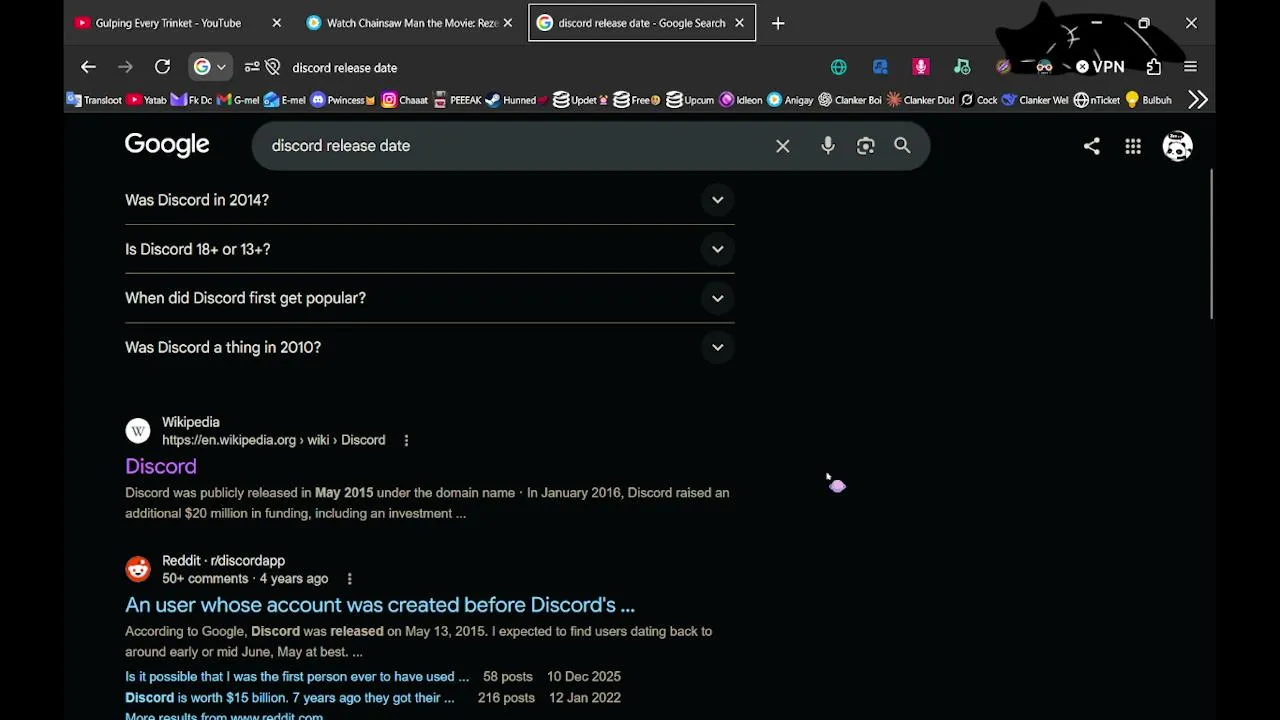The width and height of the screenshot is (1280, 720).
Task: Open the Google apps grid
Action: (x=1133, y=146)
